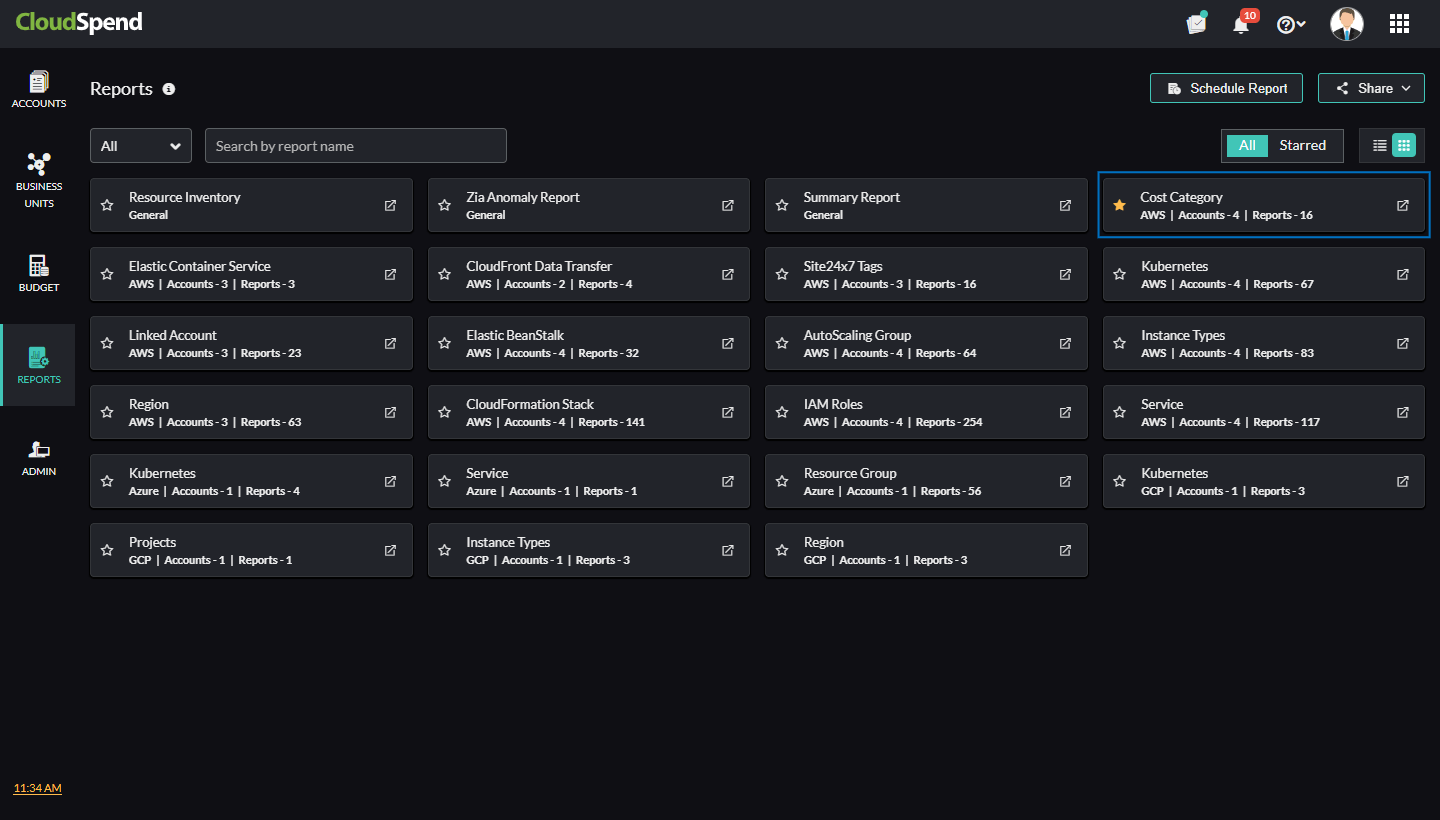Open Zia Anomaly Report external link icon
This screenshot has height=820, width=1440.
click(728, 205)
